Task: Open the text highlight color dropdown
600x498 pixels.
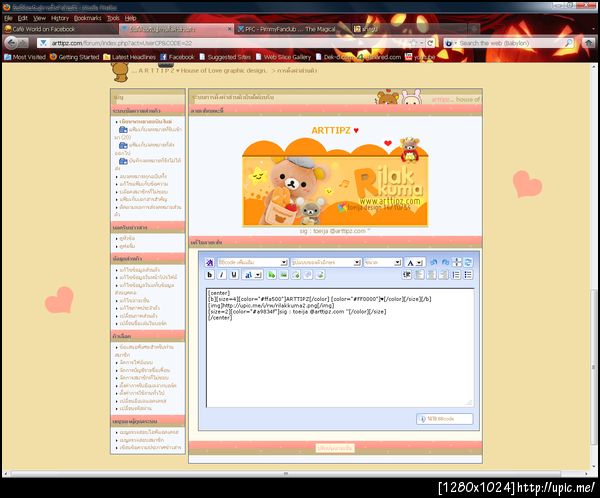Action: click(252, 275)
